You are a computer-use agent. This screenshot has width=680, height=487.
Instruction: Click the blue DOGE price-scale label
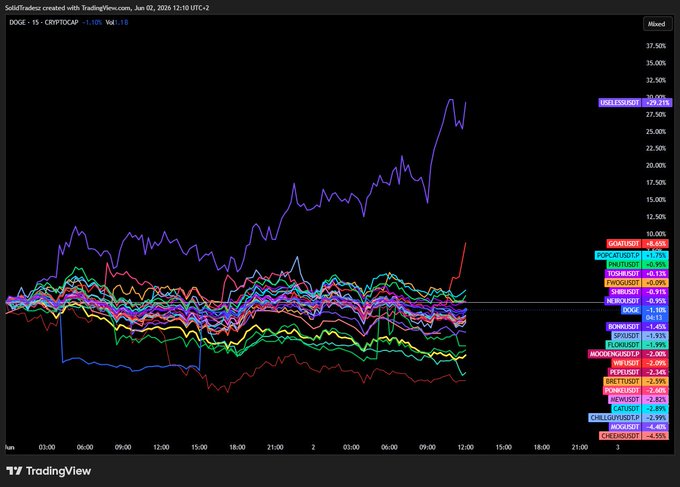(631, 310)
